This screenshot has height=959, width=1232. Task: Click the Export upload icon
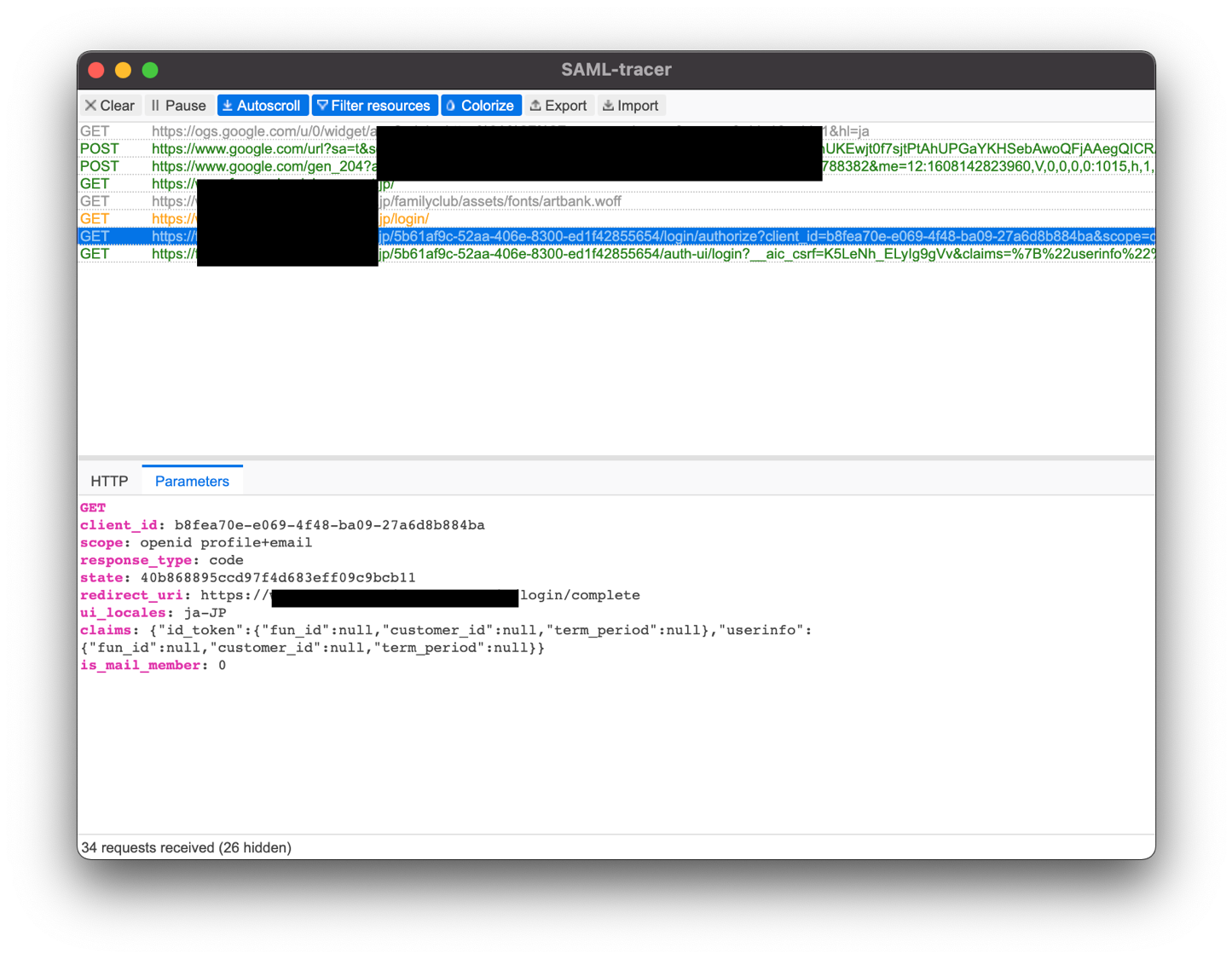(535, 106)
